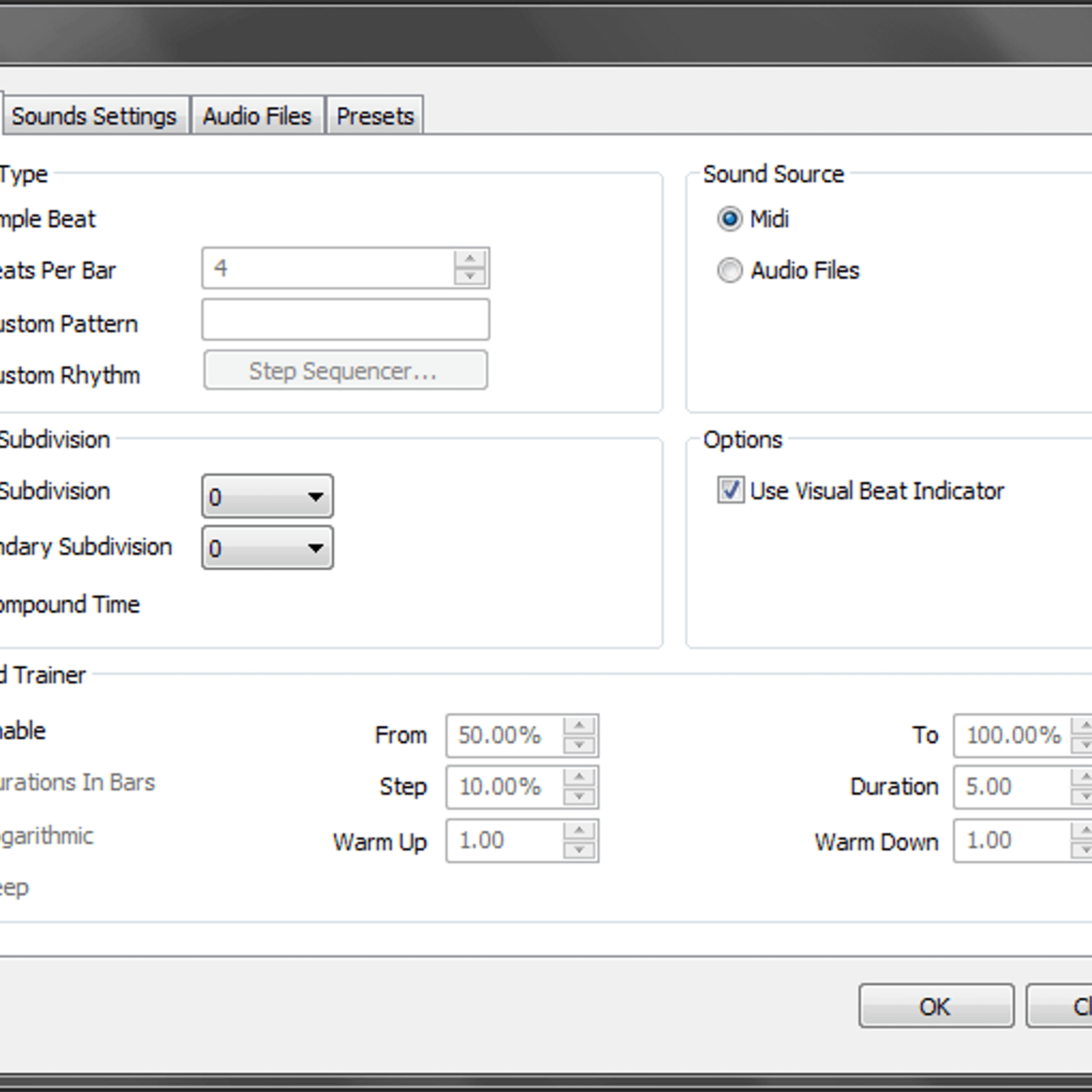The image size is (1092, 1092).
Task: Click into the Custom Pattern field
Action: tap(345, 319)
